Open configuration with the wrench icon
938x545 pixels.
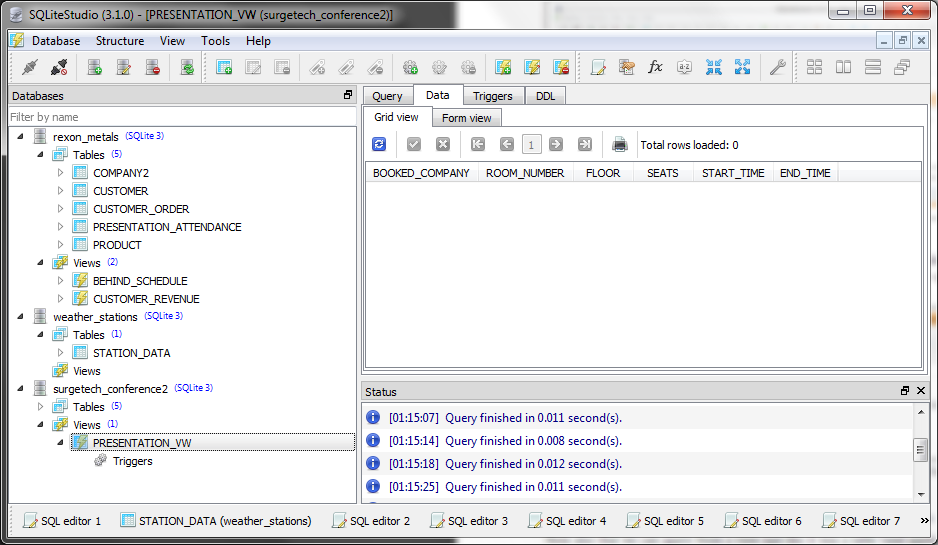tap(777, 67)
